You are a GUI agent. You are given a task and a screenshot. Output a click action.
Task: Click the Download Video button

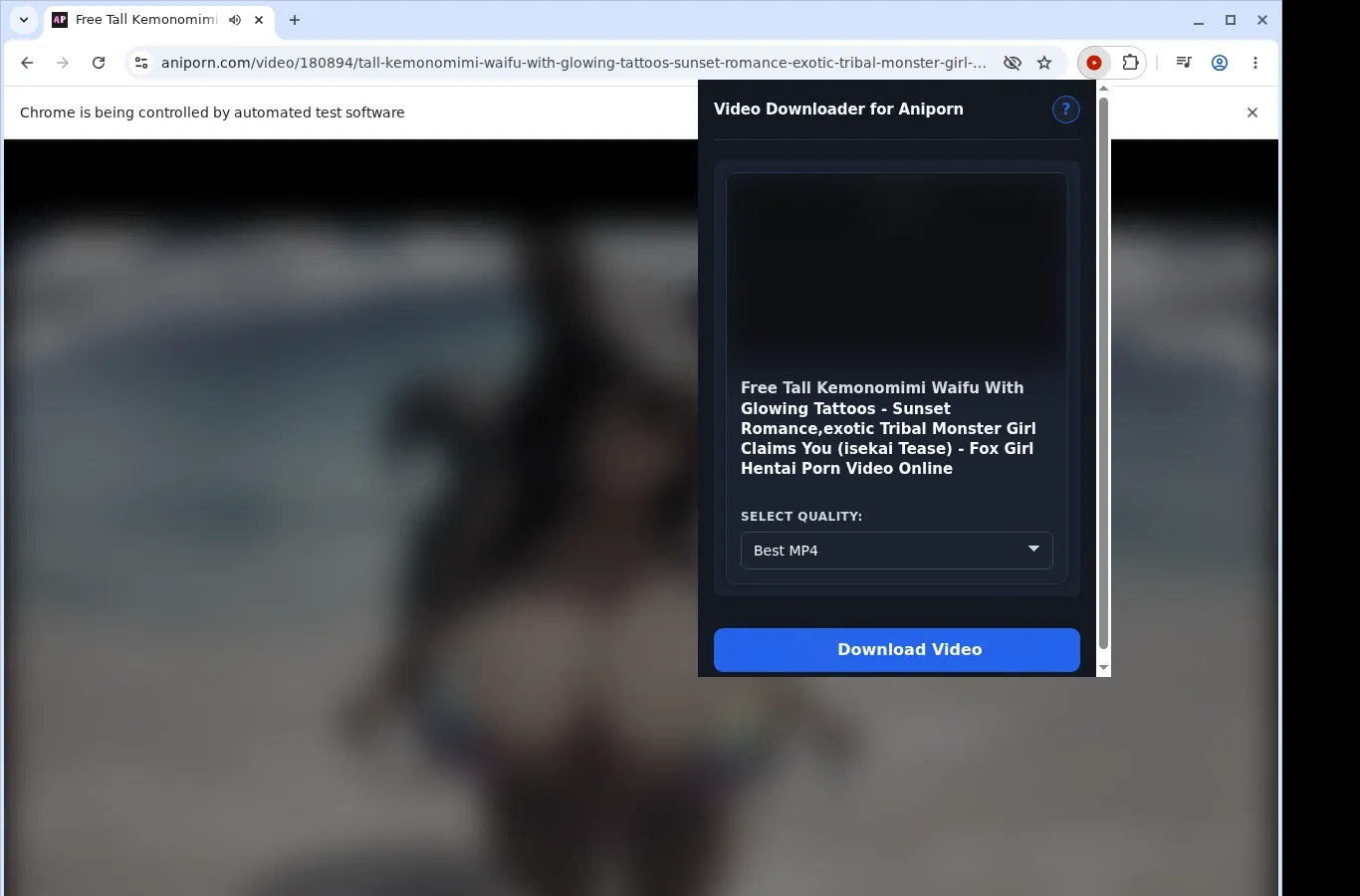(896, 650)
